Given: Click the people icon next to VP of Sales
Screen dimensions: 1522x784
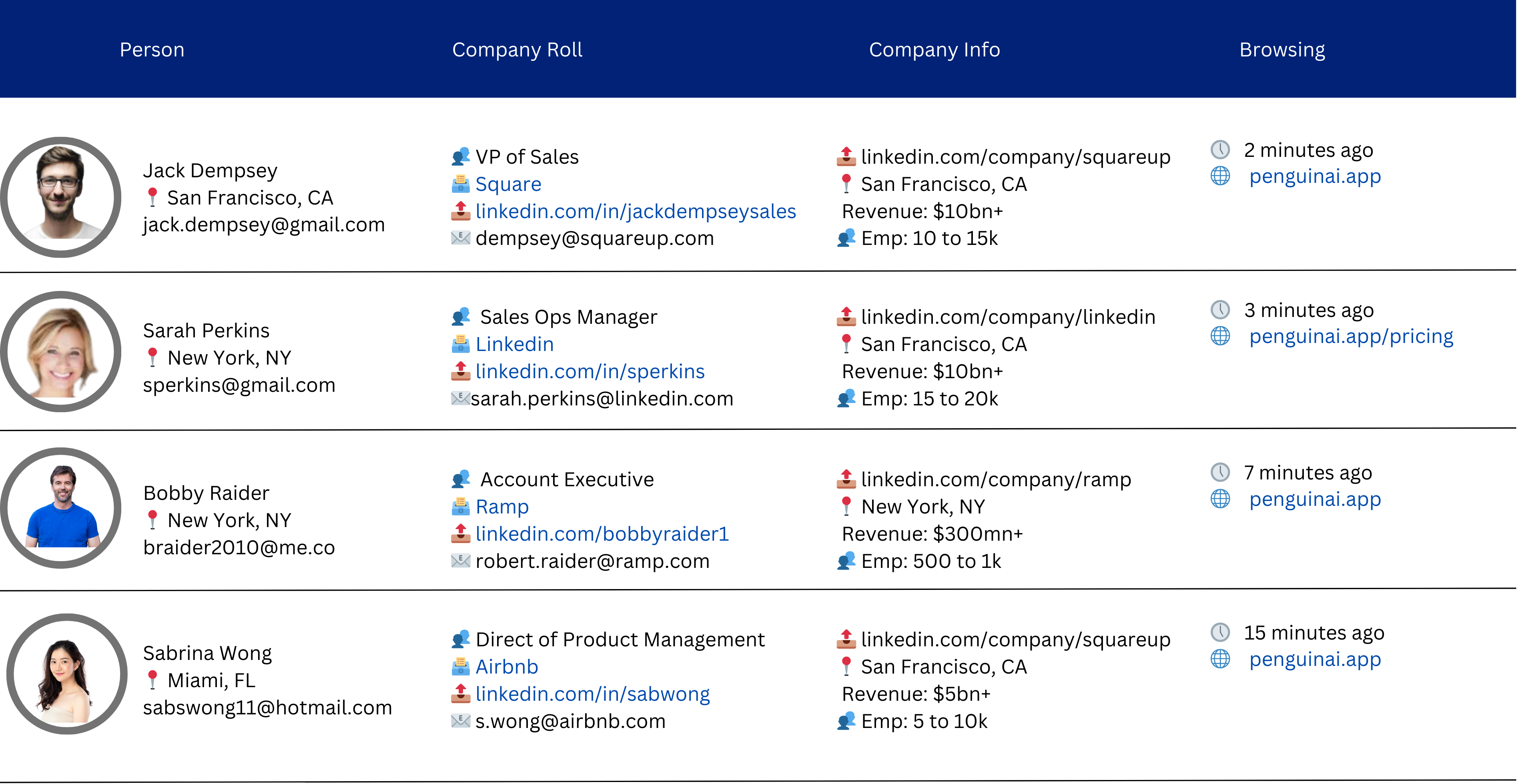Looking at the screenshot, I should [461, 156].
